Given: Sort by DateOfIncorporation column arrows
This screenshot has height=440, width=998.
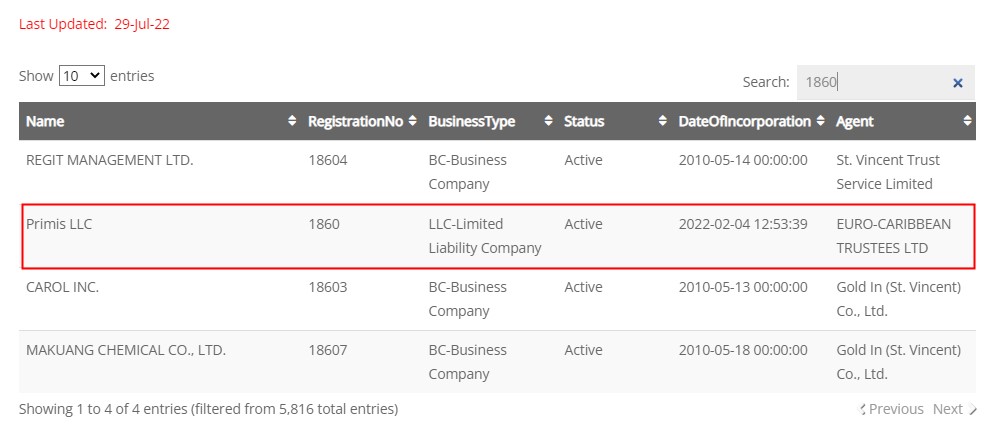Looking at the screenshot, I should pos(820,121).
